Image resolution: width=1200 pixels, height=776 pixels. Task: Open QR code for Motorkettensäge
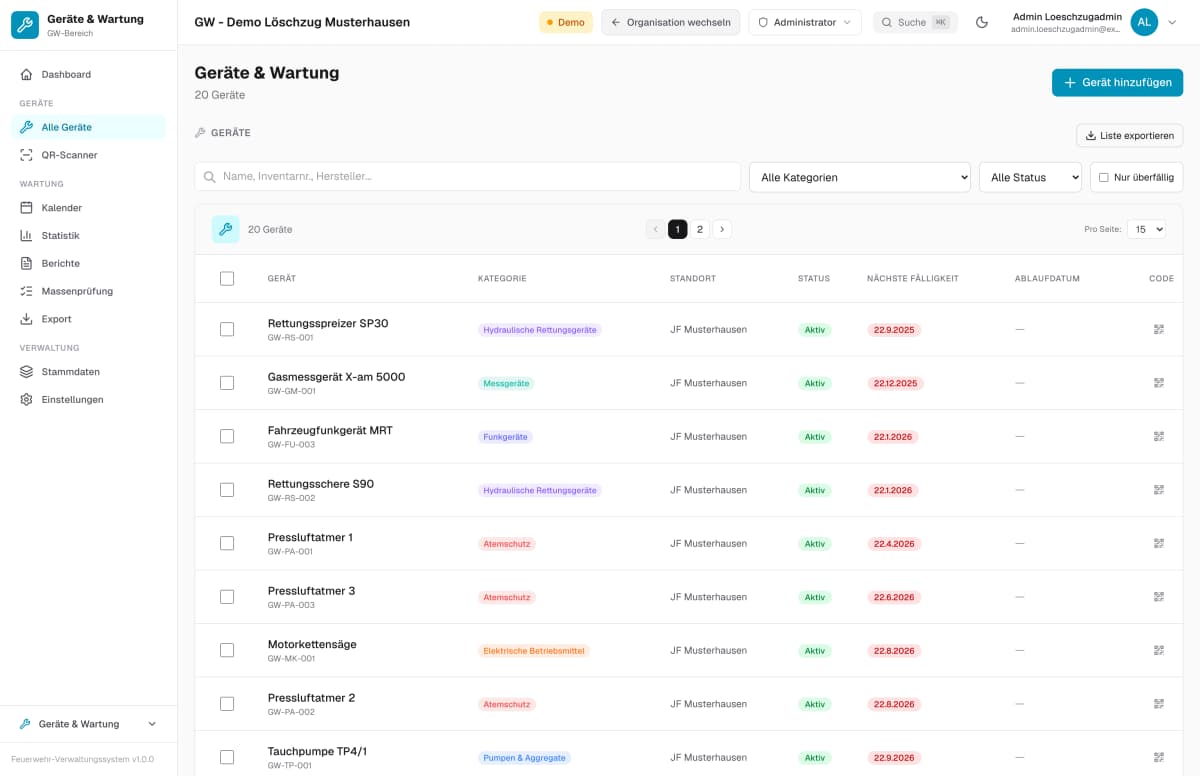click(1159, 650)
